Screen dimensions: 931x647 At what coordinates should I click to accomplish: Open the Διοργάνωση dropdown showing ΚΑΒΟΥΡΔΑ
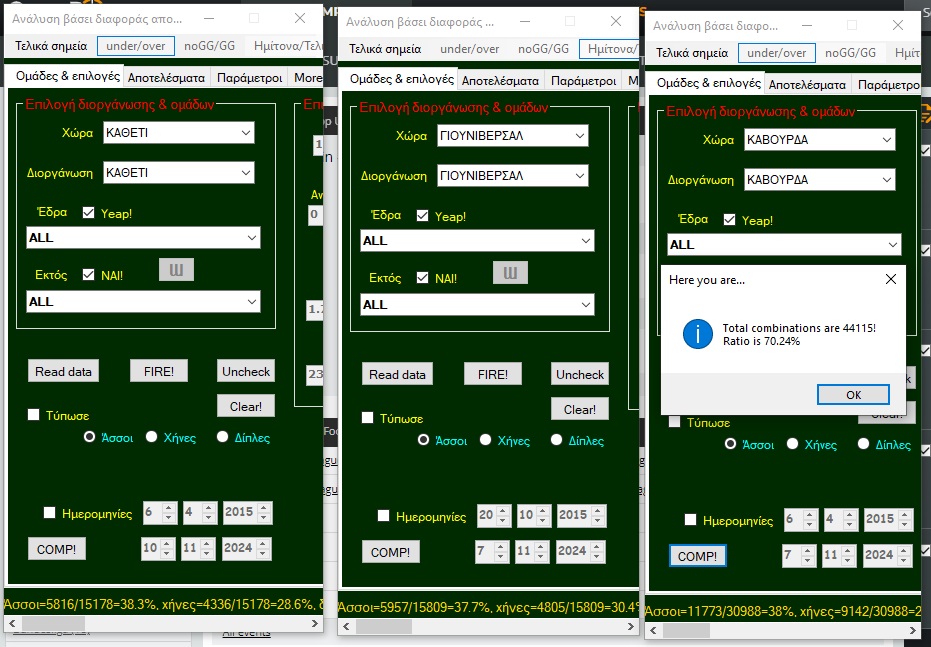pos(819,180)
